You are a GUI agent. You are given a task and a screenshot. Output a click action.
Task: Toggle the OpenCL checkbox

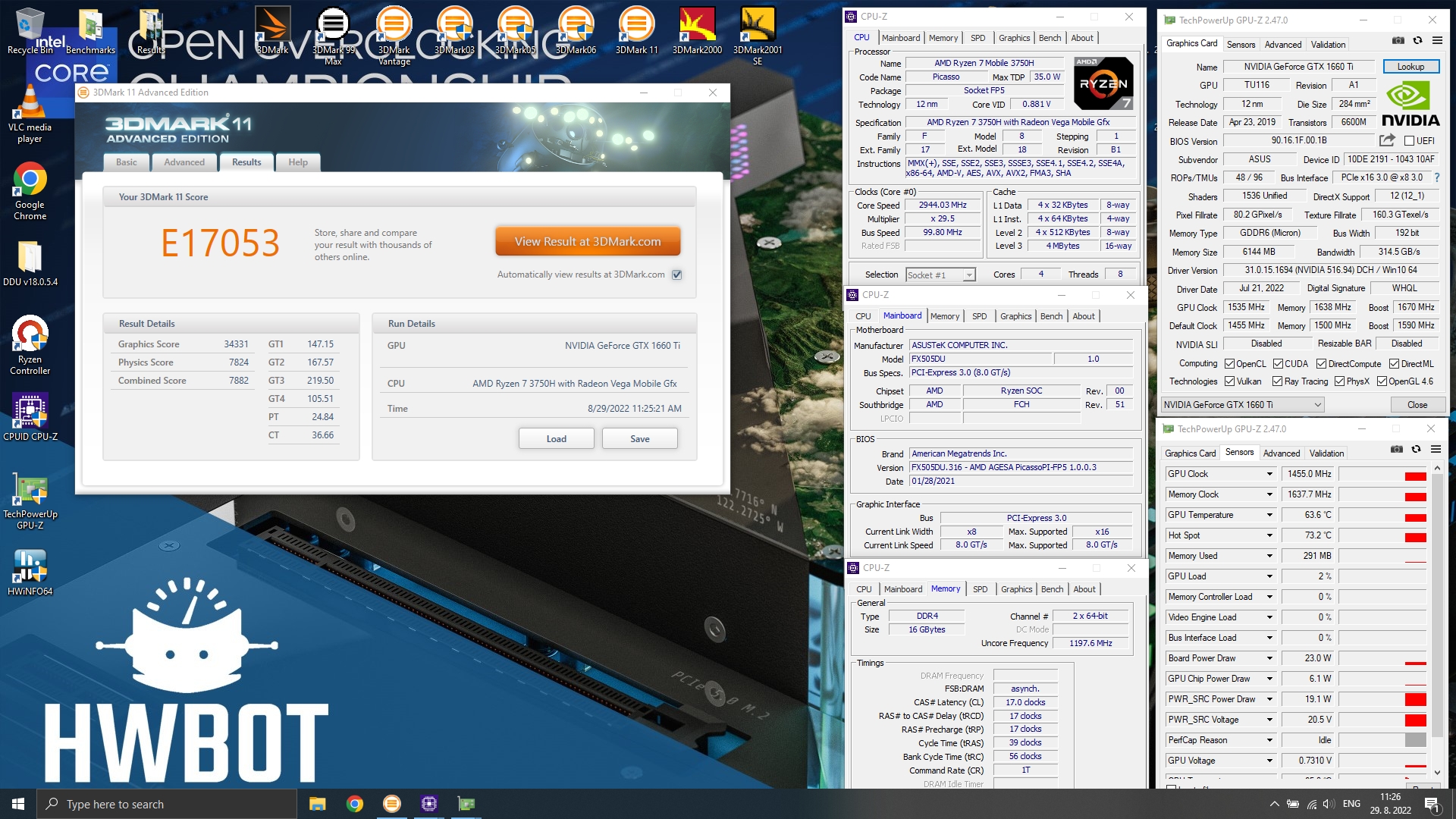coord(1229,364)
